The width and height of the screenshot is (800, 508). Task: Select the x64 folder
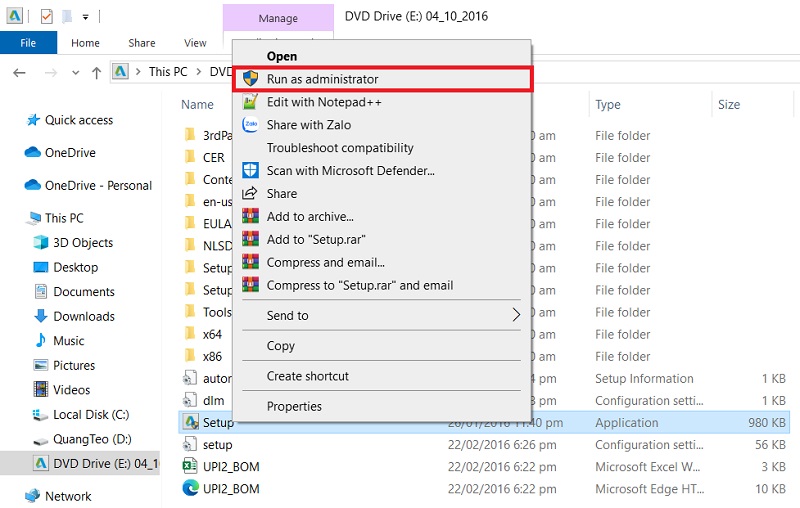(x=212, y=335)
